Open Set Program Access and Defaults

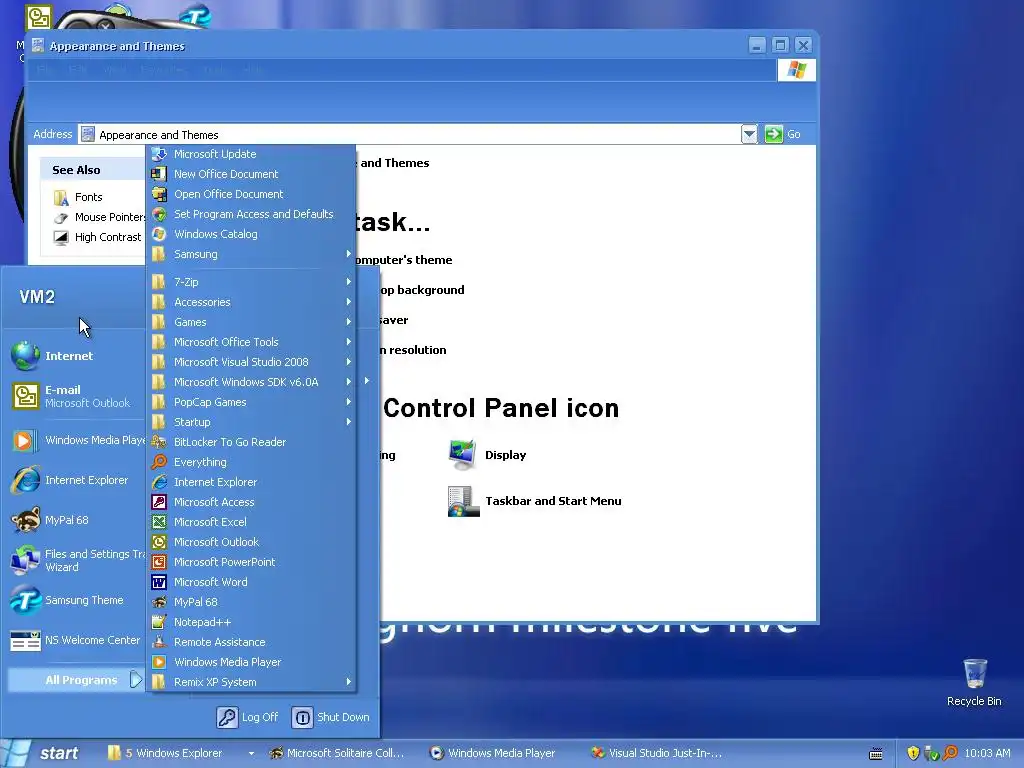pos(251,214)
